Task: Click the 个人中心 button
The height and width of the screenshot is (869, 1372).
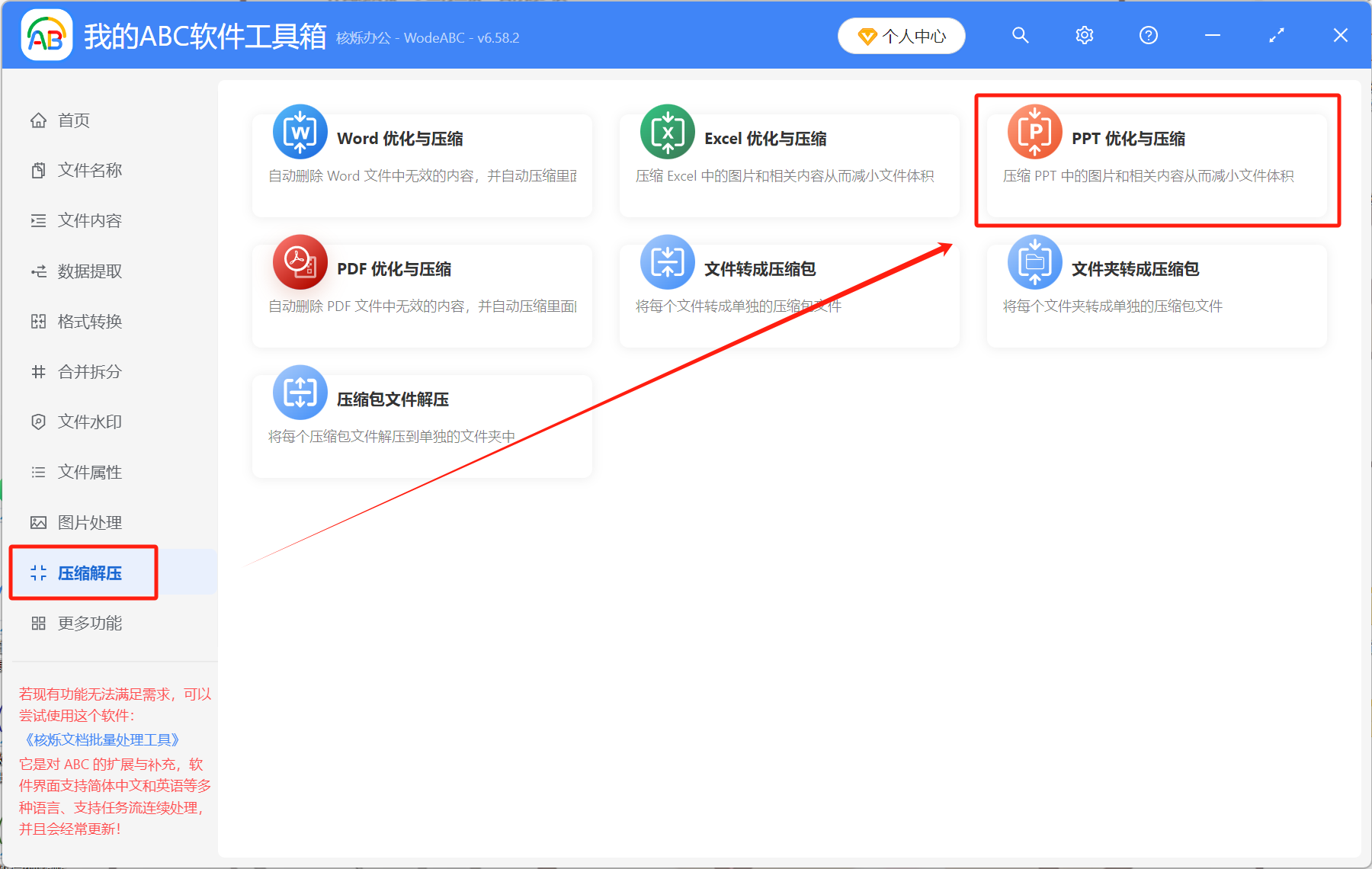Action: click(901, 35)
